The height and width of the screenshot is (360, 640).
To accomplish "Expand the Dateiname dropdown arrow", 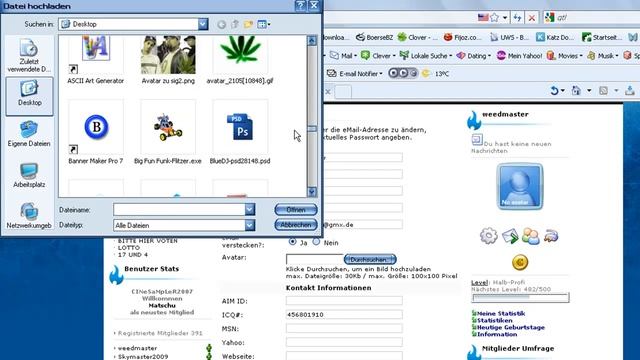I will coord(250,209).
